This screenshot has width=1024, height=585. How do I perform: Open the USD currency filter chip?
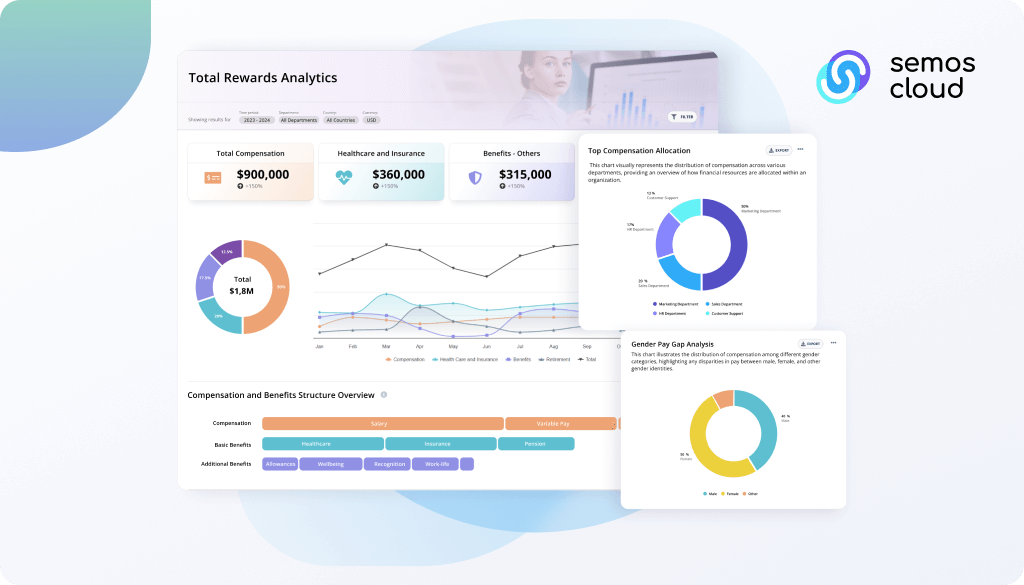(371, 120)
